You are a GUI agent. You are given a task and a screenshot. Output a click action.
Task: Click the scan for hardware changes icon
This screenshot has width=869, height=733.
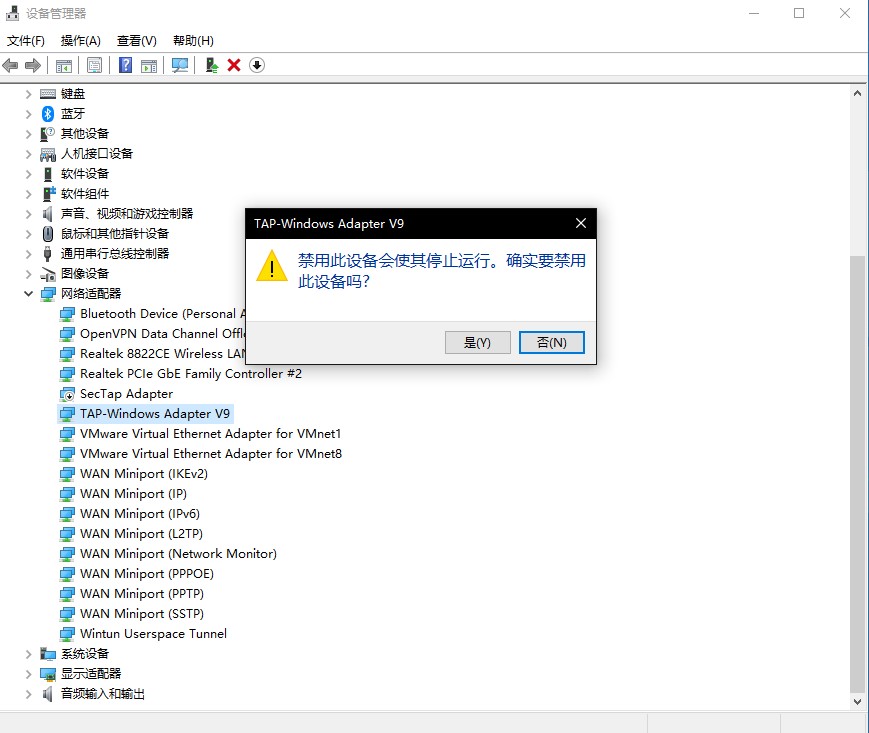pos(180,65)
